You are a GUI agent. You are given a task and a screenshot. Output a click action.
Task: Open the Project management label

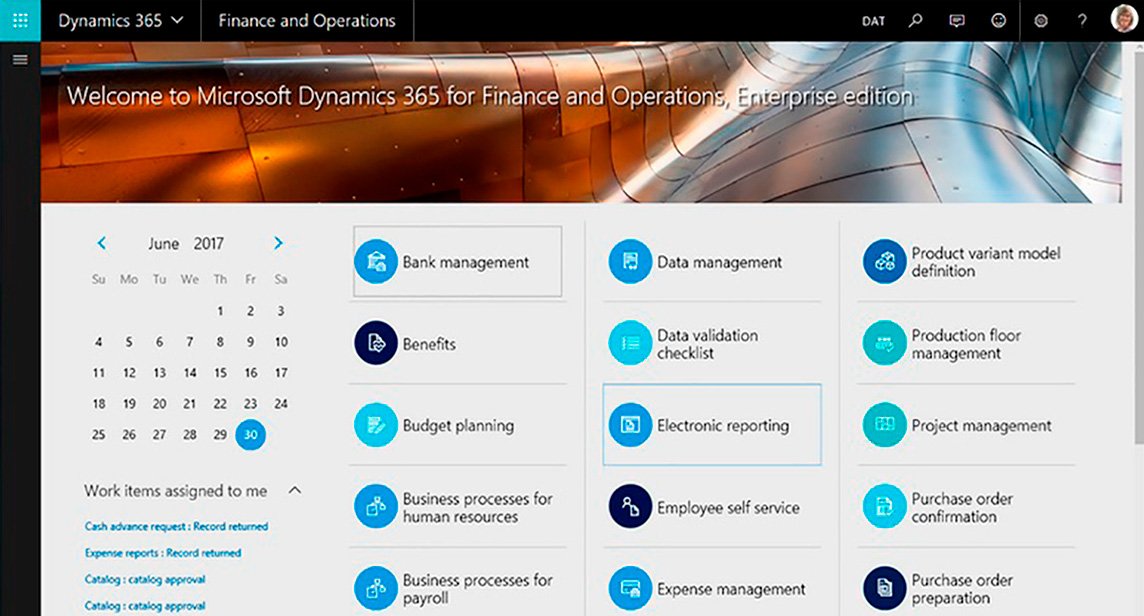(x=981, y=426)
